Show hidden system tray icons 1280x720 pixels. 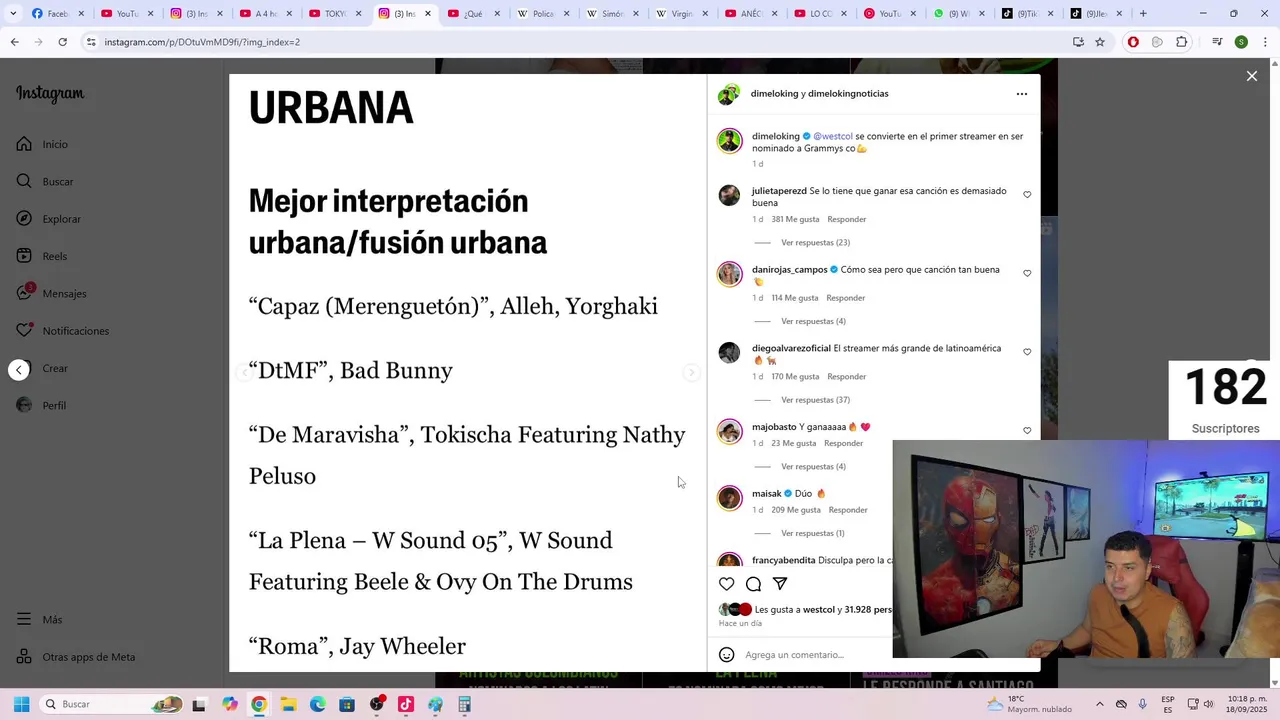(x=1100, y=704)
